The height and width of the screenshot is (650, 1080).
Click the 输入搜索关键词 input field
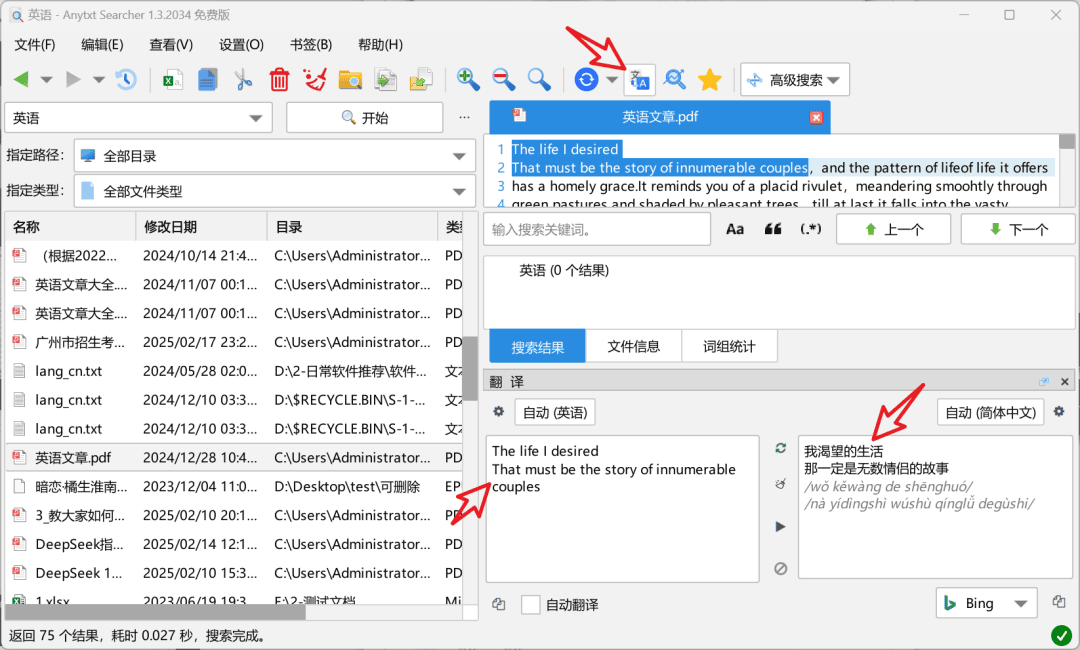[x=597, y=229]
